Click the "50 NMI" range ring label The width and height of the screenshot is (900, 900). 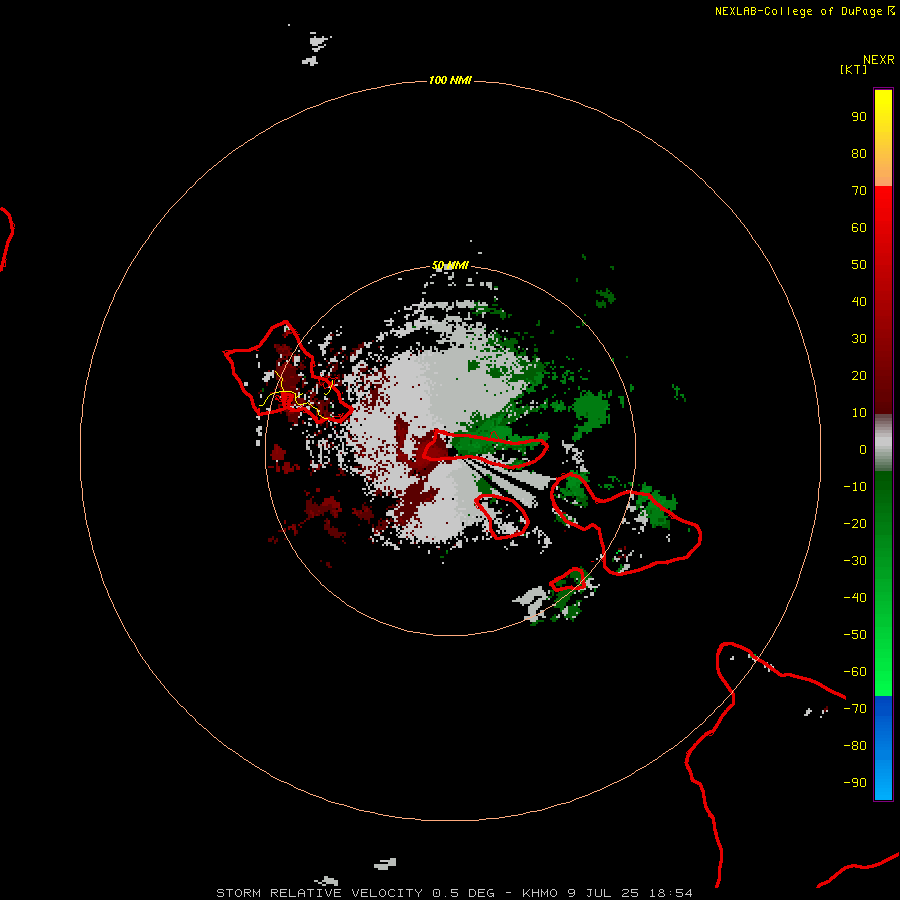450,265
